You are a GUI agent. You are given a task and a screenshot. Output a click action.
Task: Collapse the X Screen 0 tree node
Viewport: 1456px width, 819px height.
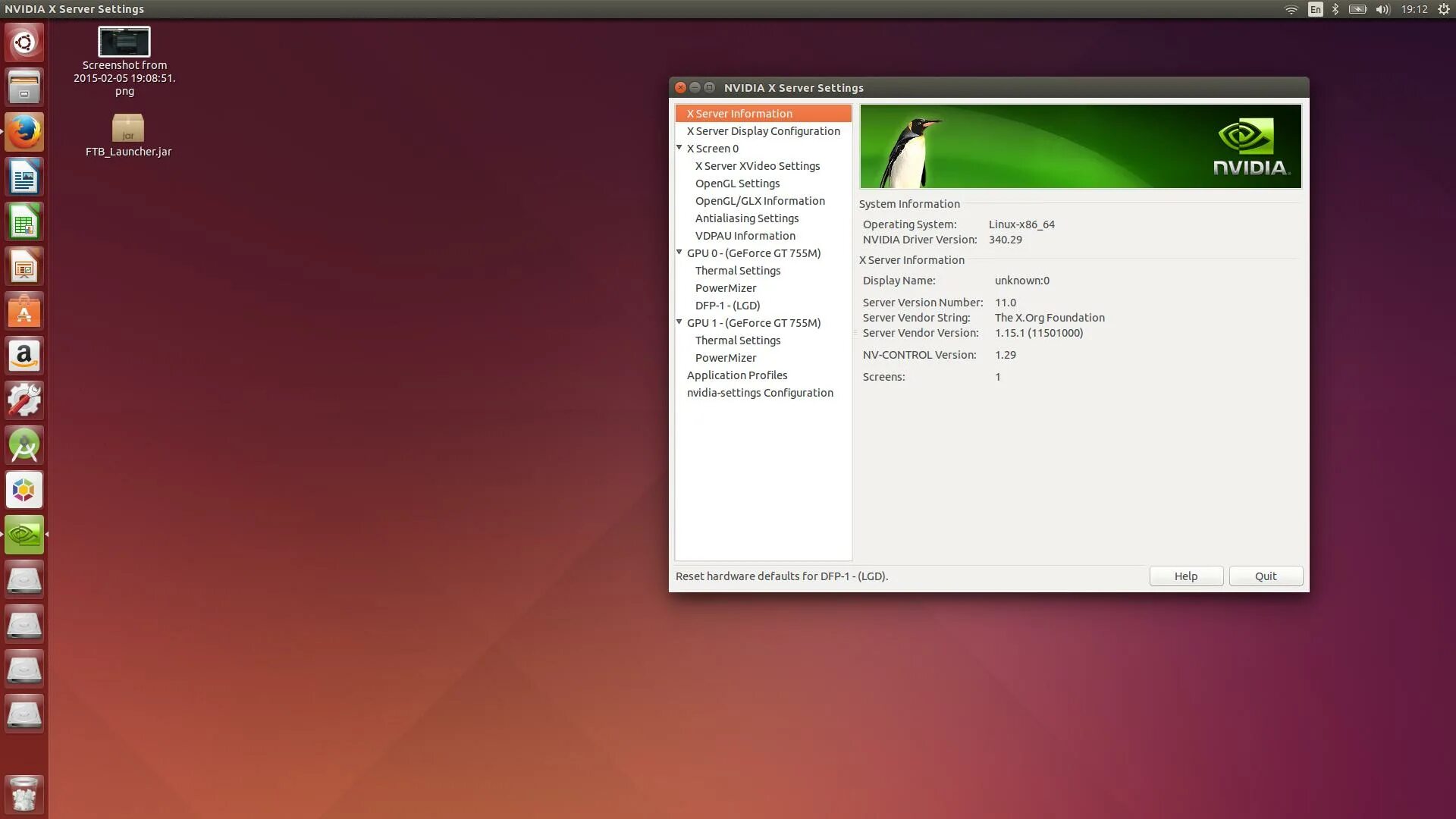click(679, 148)
